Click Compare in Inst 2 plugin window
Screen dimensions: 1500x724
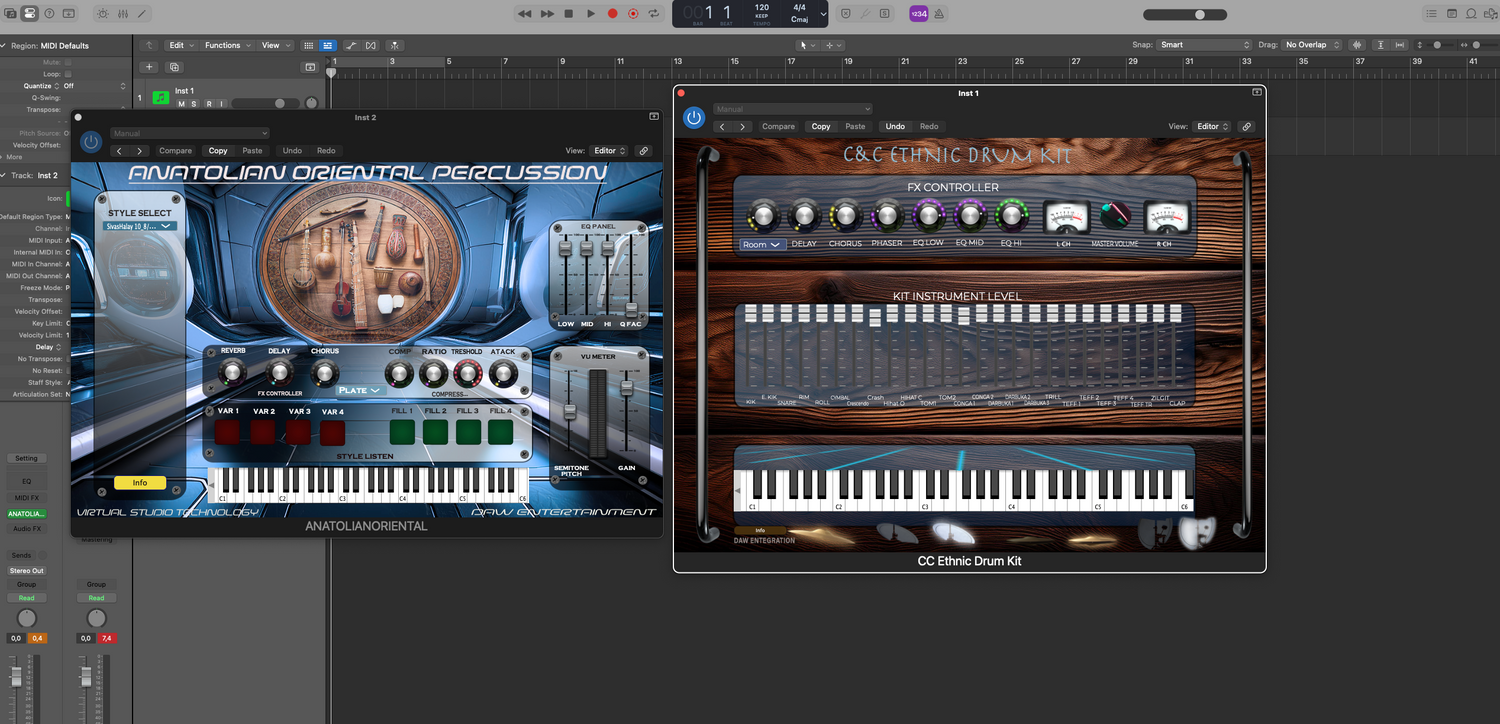tap(175, 151)
